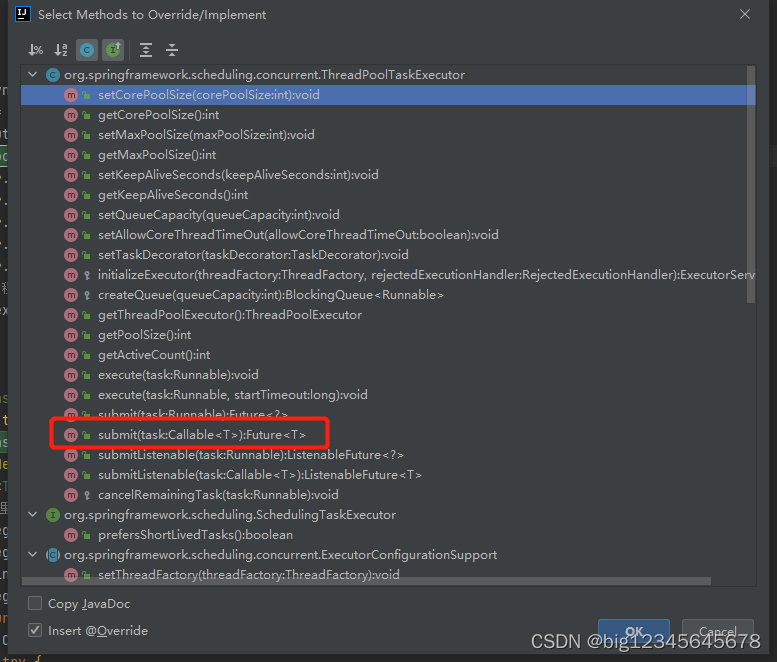Click the protected key icon beside createQueue

tap(87, 295)
